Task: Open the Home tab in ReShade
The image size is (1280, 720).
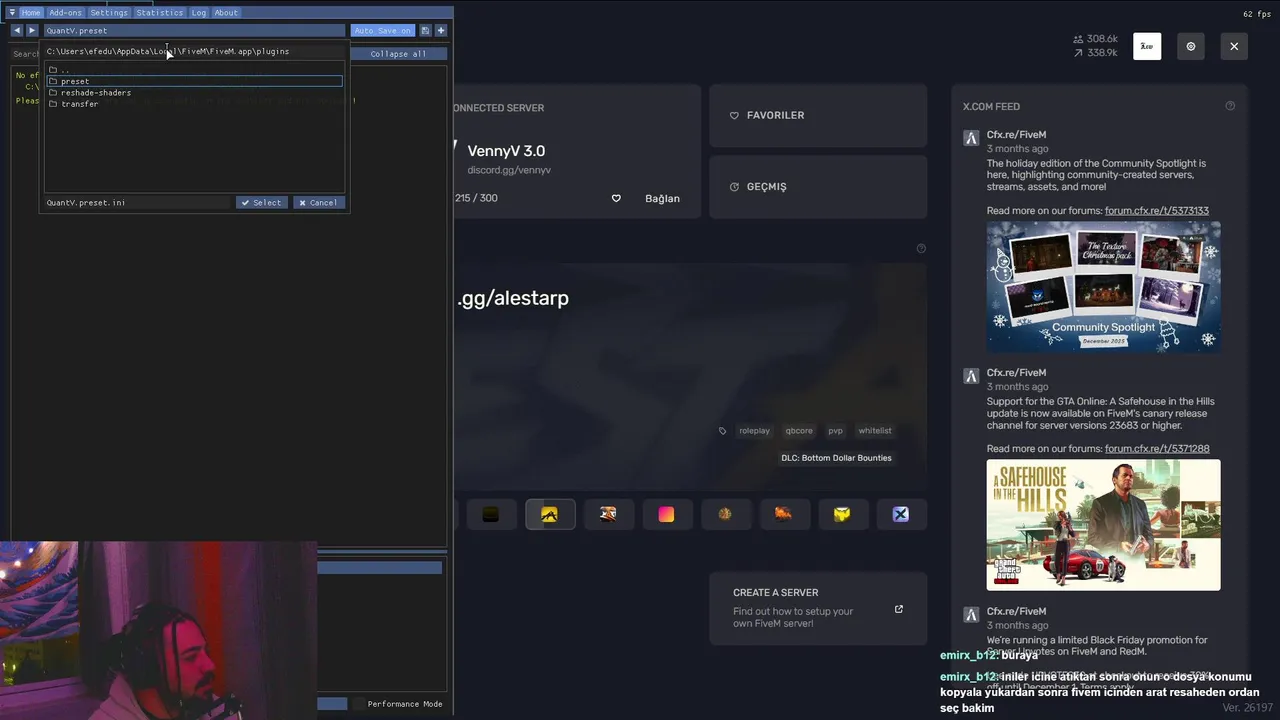Action: click(x=31, y=13)
